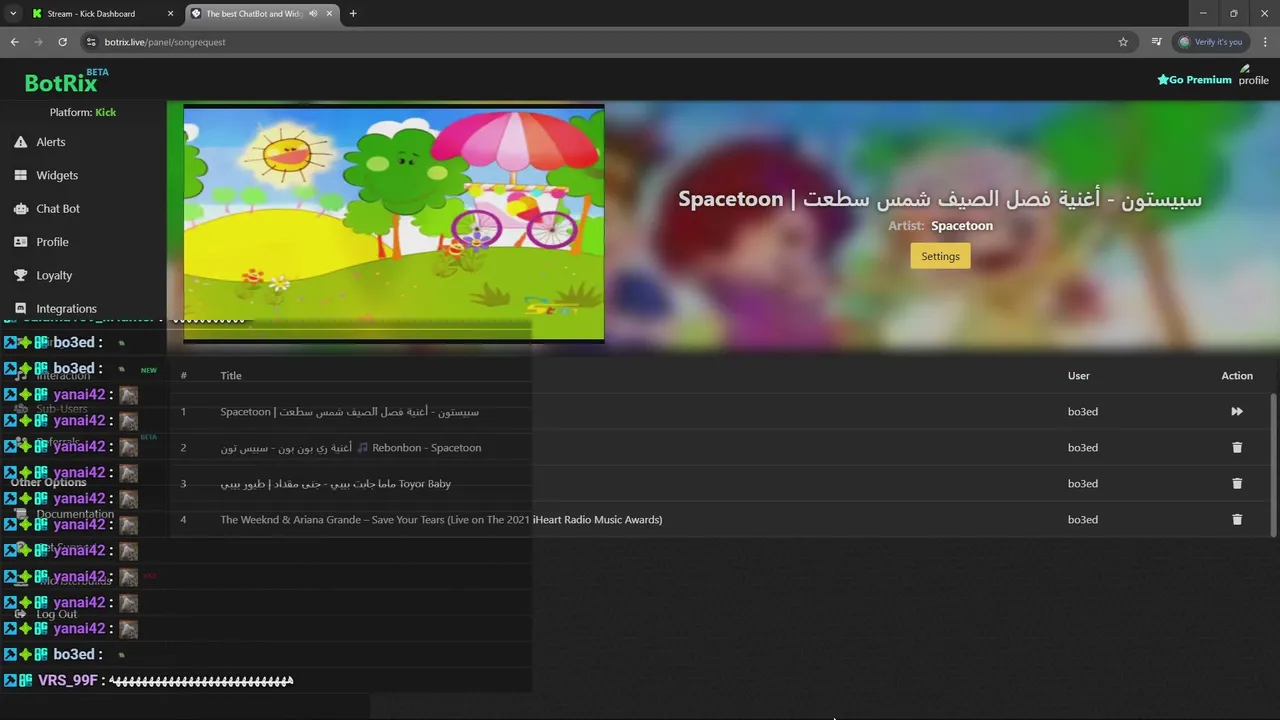Click the User column header
The width and height of the screenshot is (1280, 720).
1079,376
